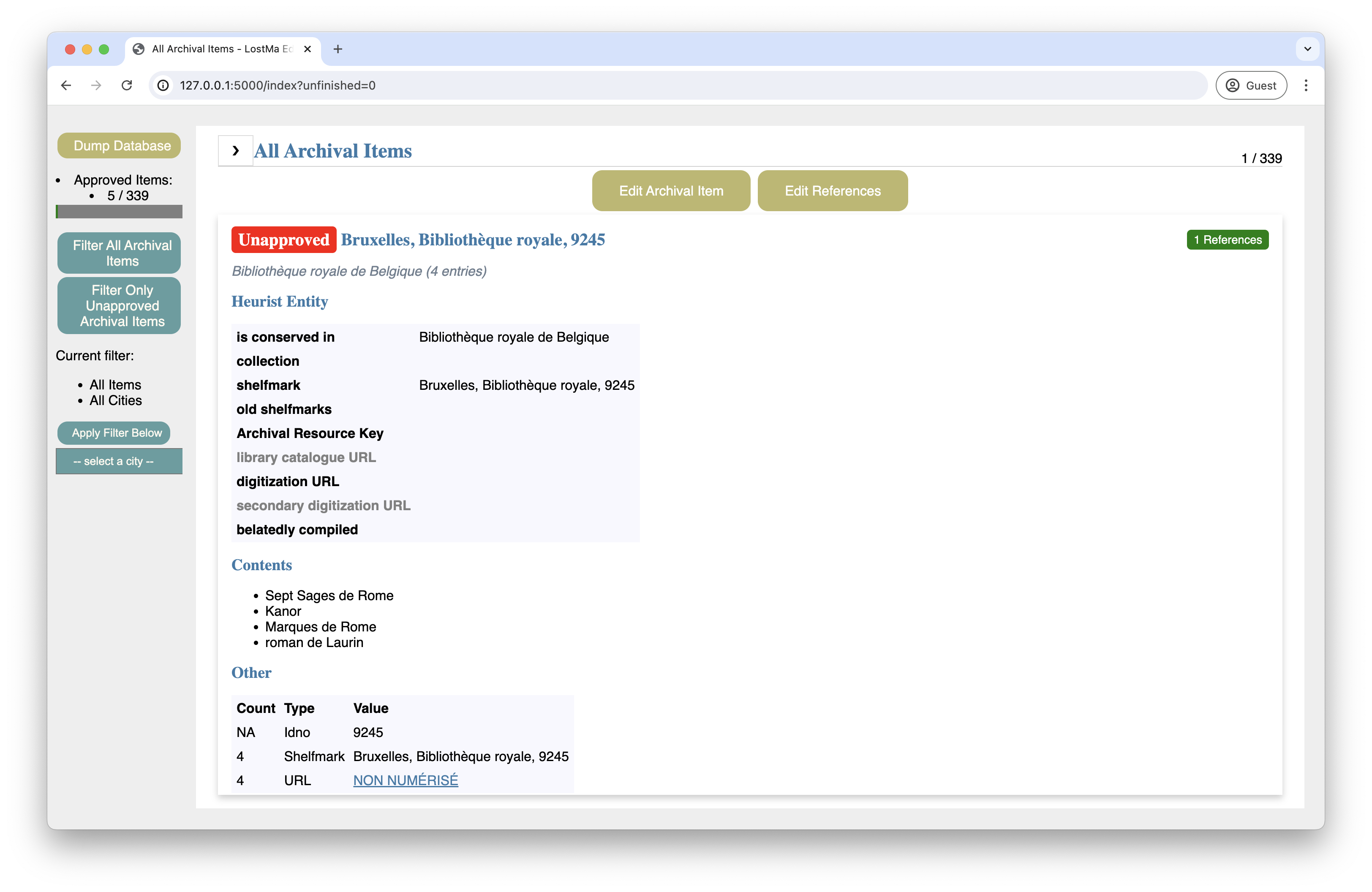Click the All Archival Items heading link
The height and width of the screenshot is (892, 1372).
pos(333,151)
